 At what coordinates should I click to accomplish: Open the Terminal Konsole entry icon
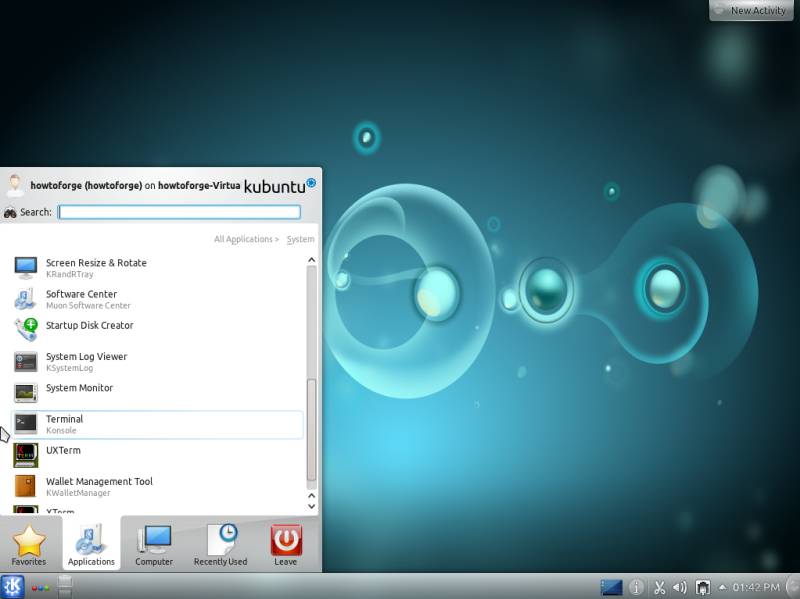(x=26, y=423)
